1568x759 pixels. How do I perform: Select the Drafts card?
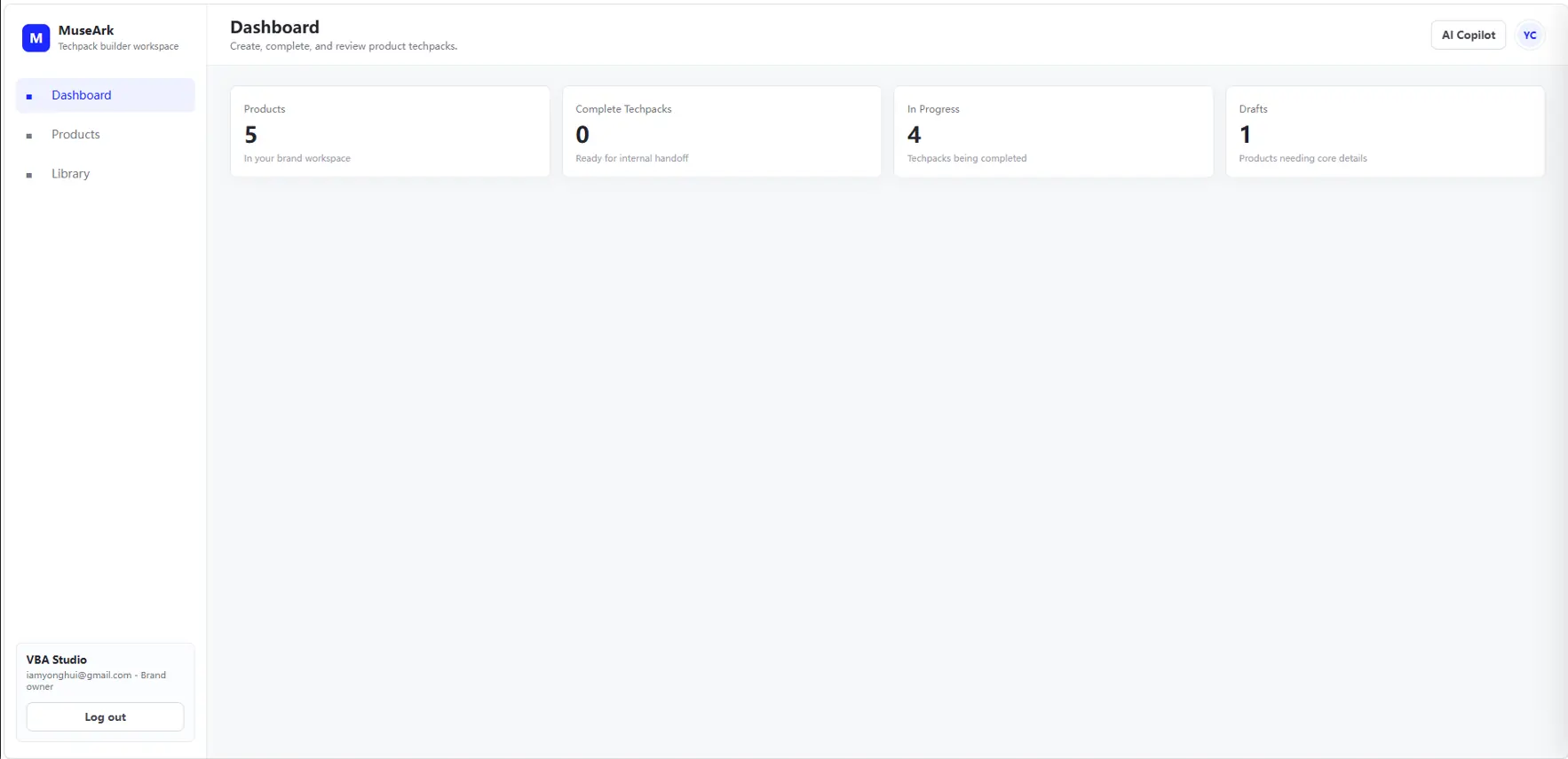click(1385, 131)
